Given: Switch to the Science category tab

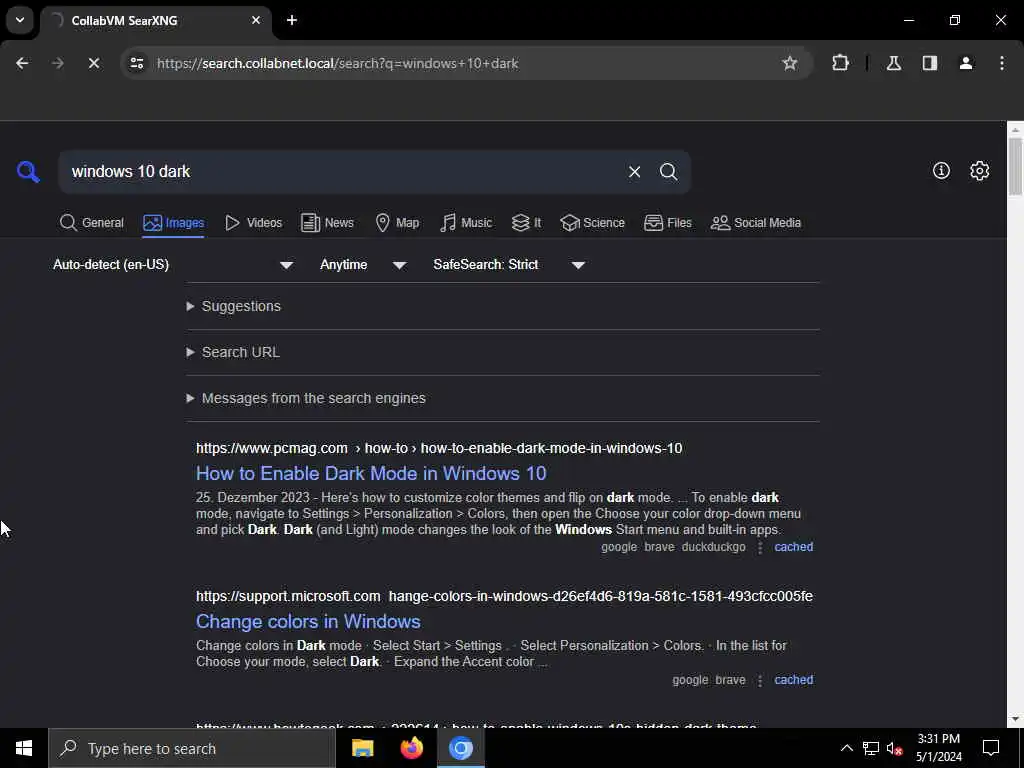Looking at the screenshot, I should (x=593, y=223).
